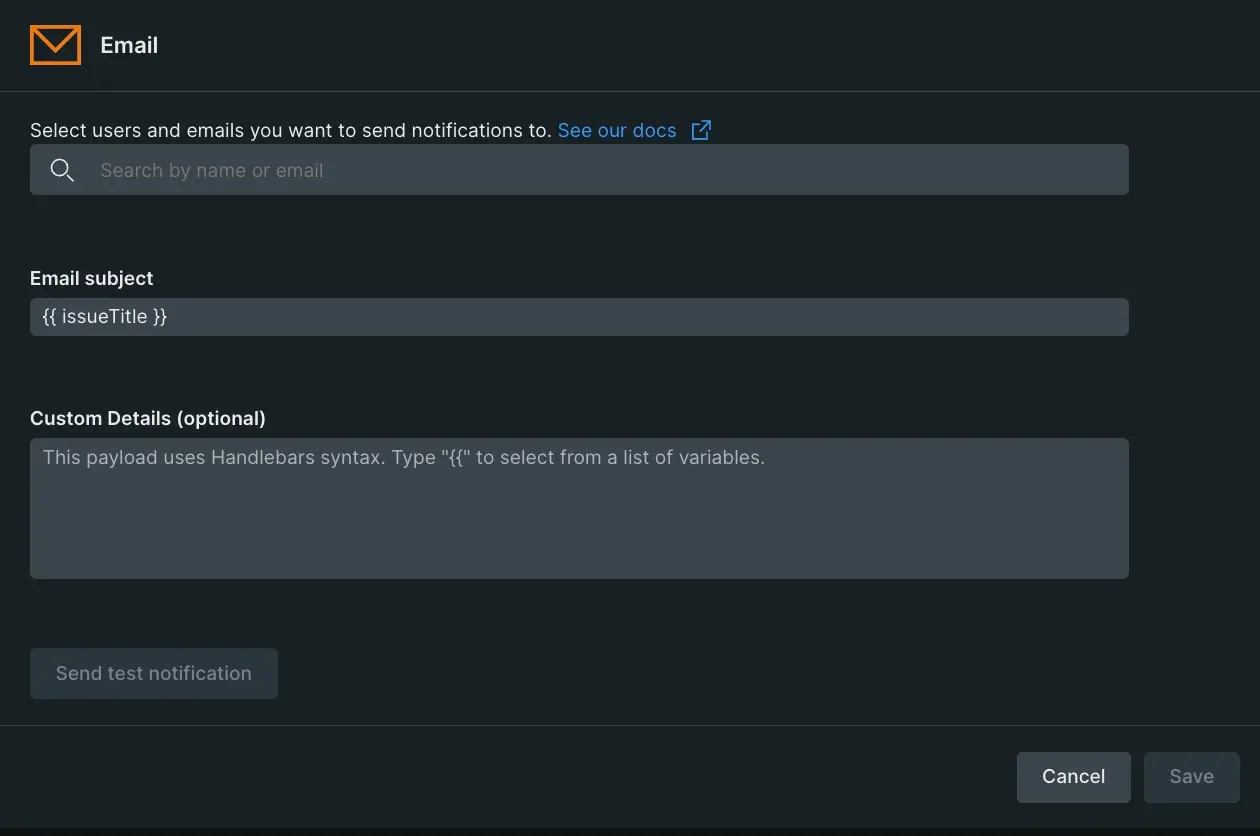Screen dimensions: 1260x836
Task: Click the external link icon beside docs
Action: [x=701, y=130]
